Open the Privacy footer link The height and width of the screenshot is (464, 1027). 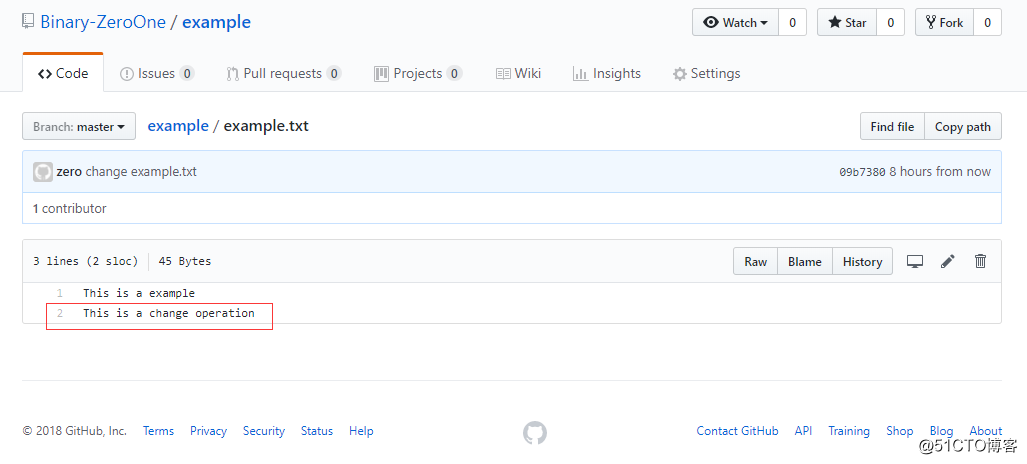point(208,431)
